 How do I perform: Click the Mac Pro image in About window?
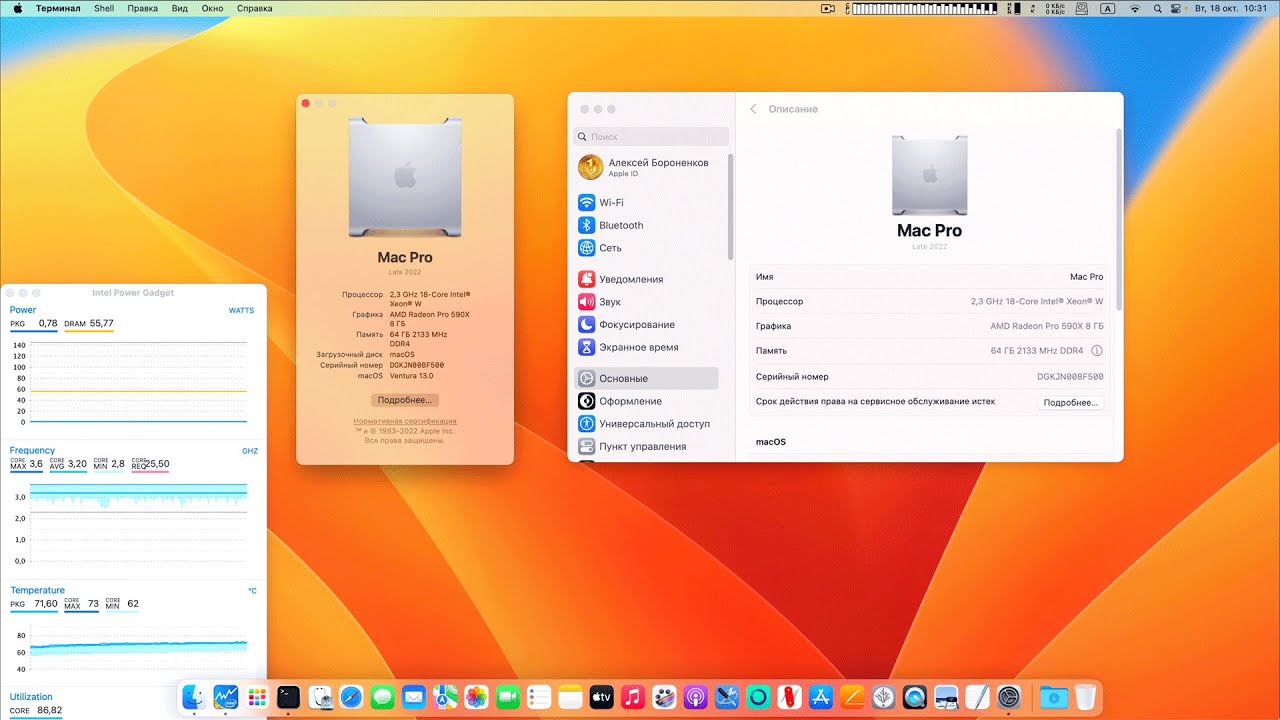click(405, 177)
